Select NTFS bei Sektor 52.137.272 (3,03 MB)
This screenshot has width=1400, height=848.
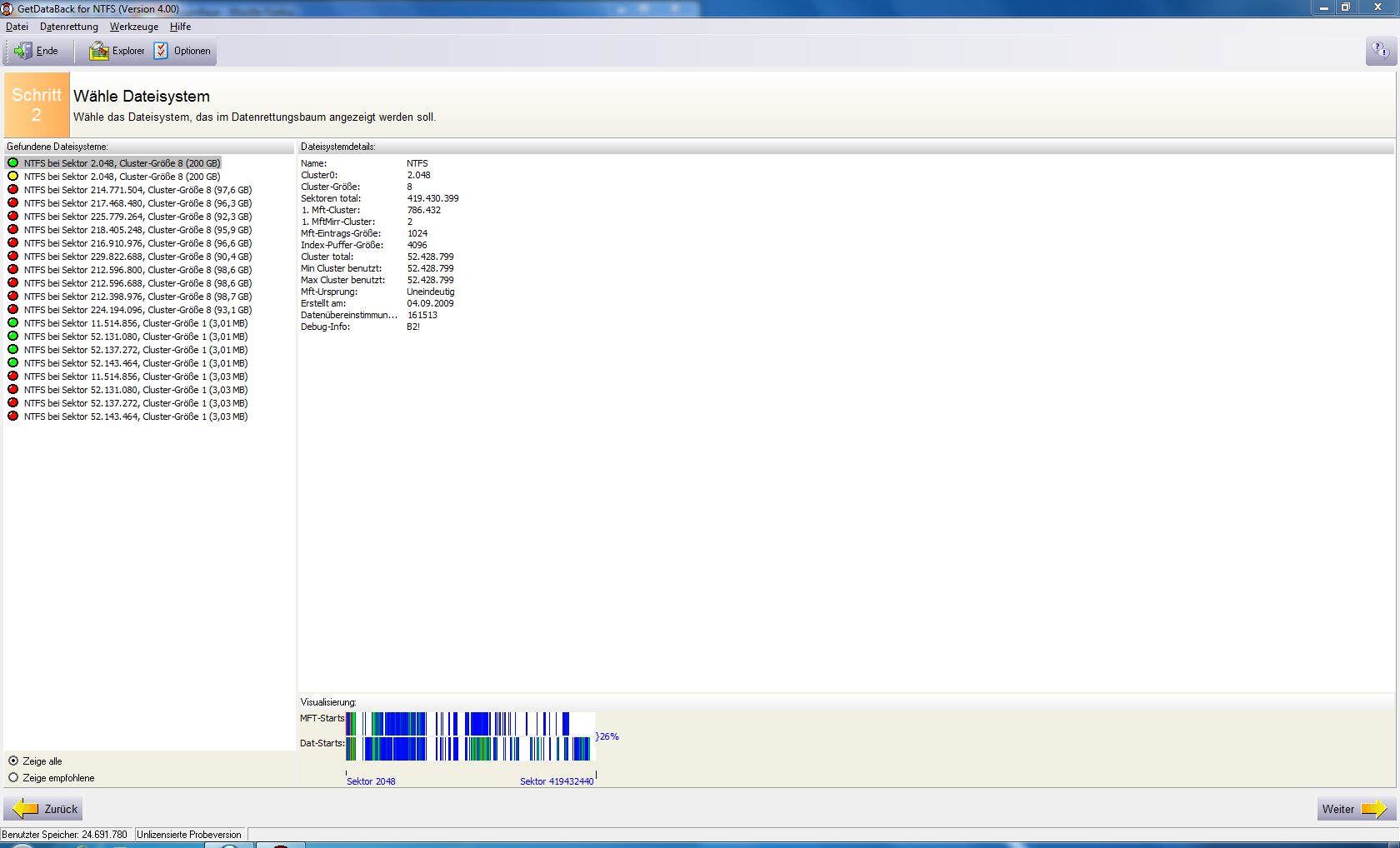136,403
